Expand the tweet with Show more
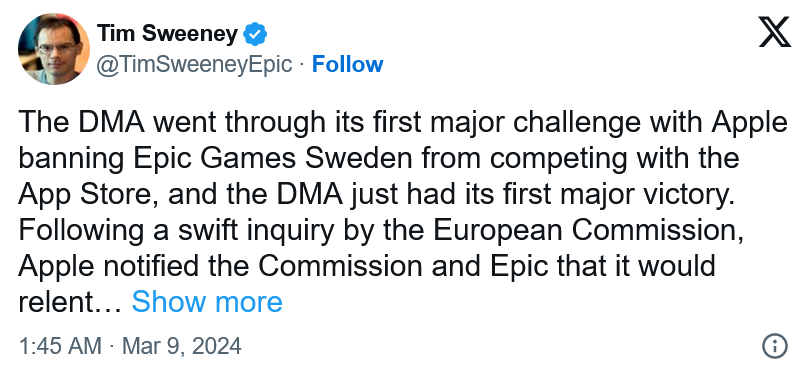Screen dimensions: 807x371 [x=207, y=302]
